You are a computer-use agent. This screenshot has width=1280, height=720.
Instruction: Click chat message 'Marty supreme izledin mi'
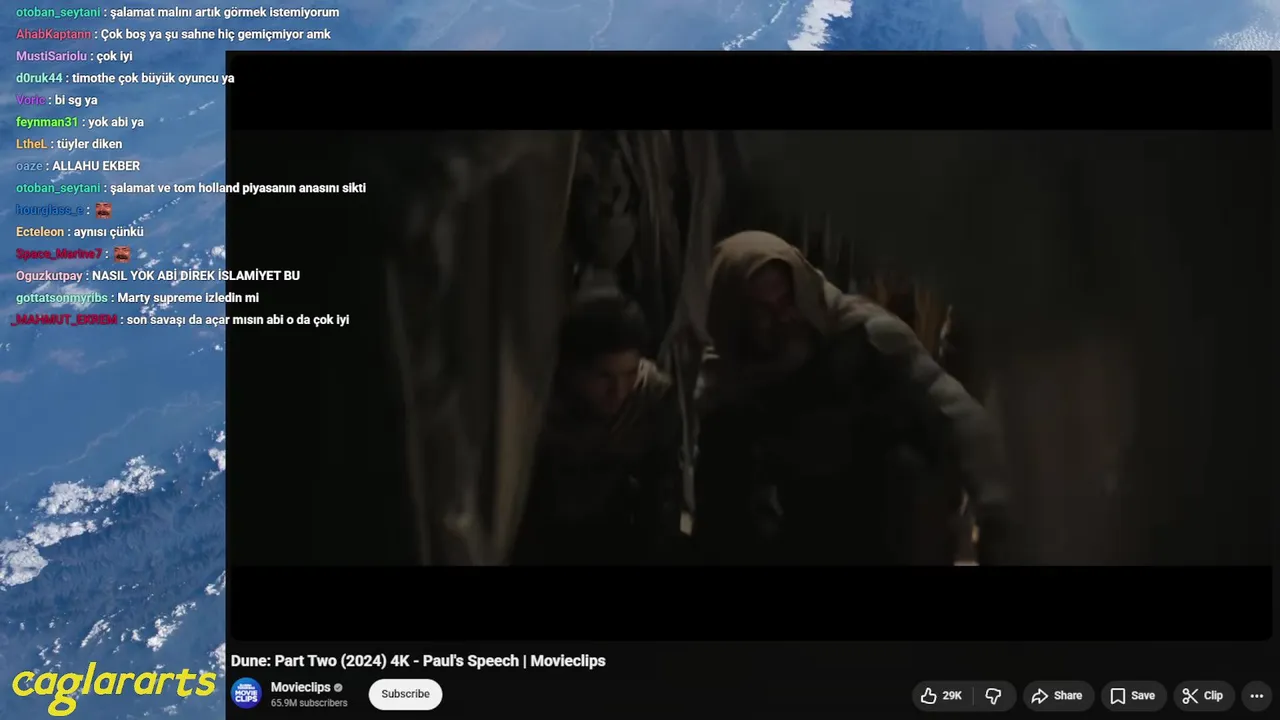188,298
